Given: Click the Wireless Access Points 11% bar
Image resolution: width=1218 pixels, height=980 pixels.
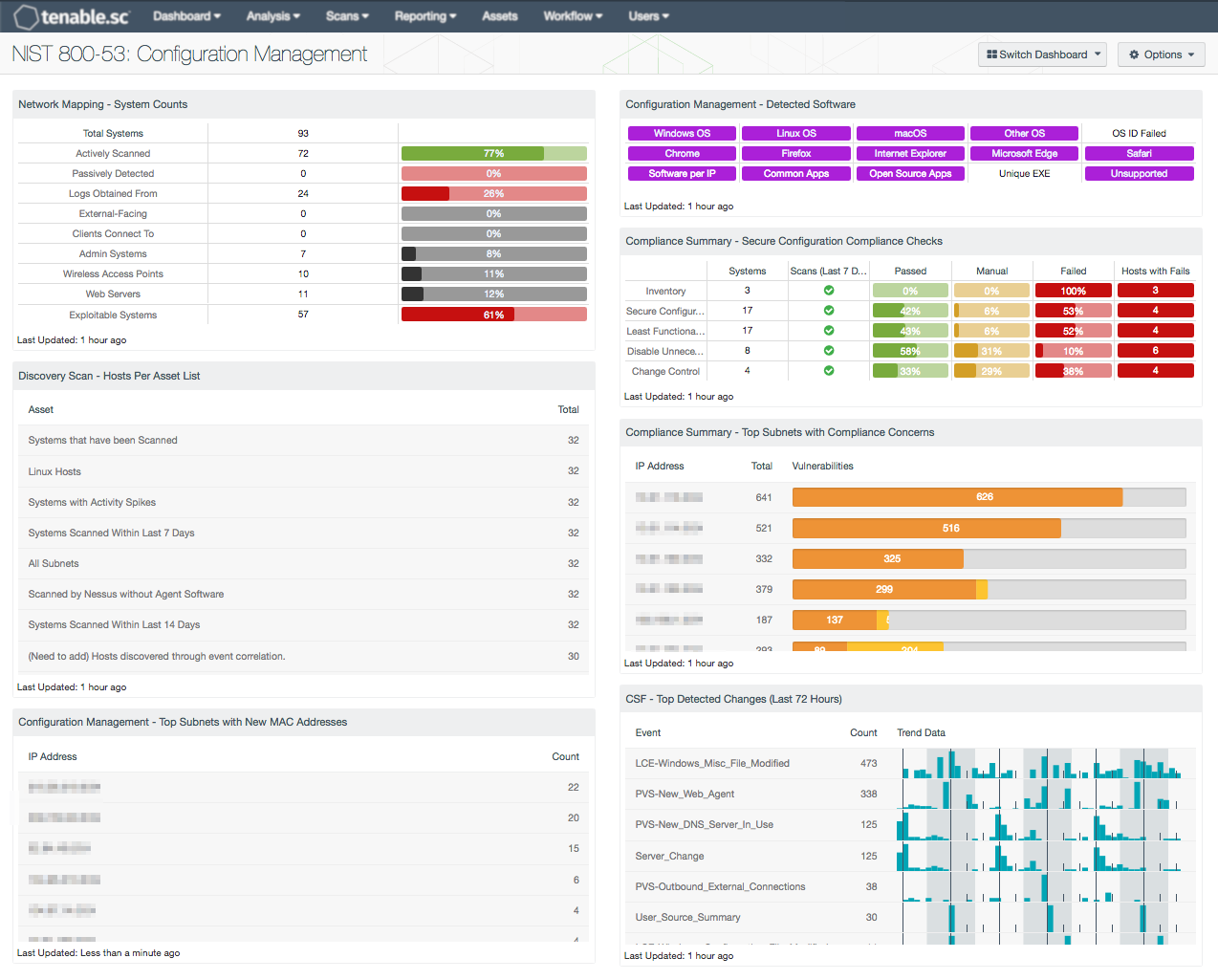Looking at the screenshot, I should point(493,274).
